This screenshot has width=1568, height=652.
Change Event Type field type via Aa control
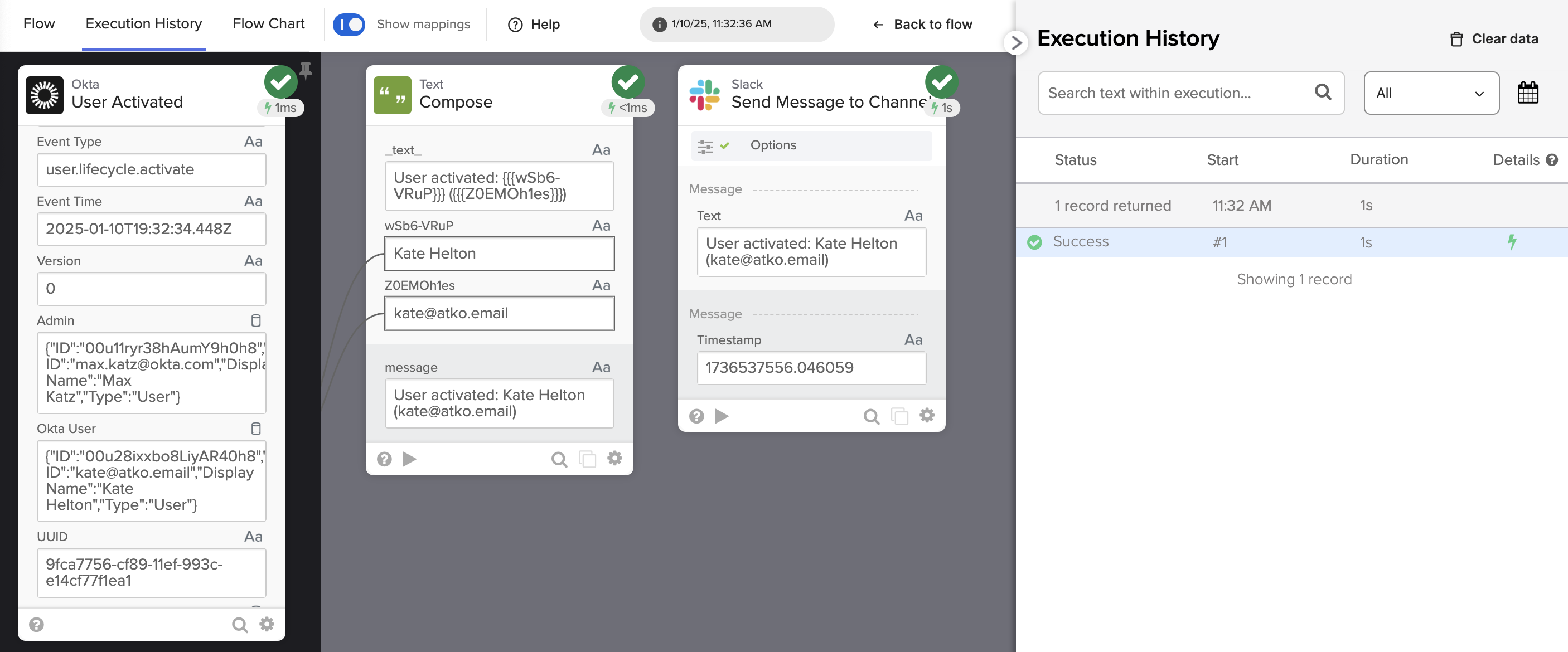(x=253, y=141)
